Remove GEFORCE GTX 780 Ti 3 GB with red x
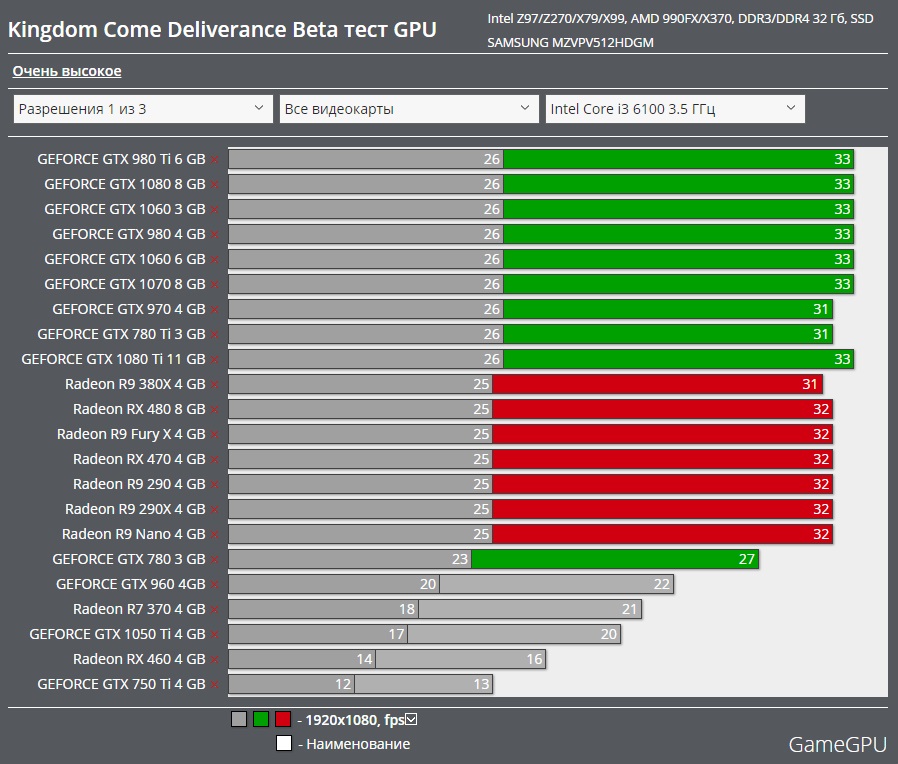The width and height of the screenshot is (898, 764). point(215,334)
